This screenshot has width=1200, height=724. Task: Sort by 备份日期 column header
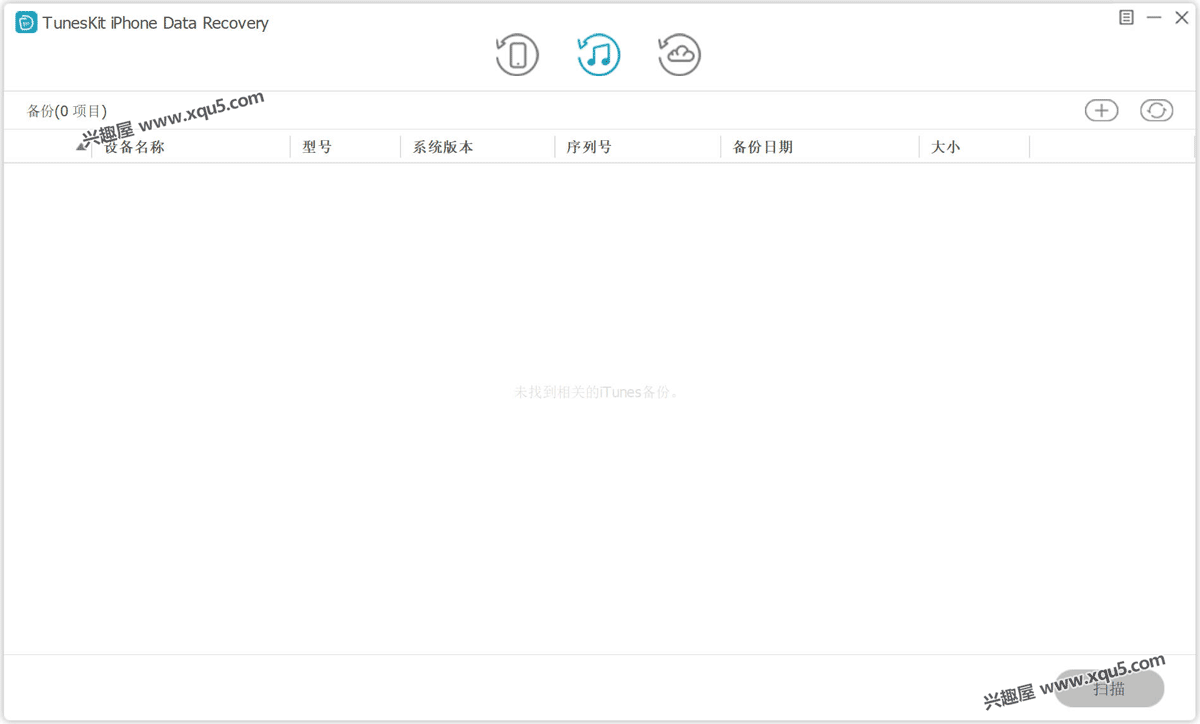tap(819, 147)
